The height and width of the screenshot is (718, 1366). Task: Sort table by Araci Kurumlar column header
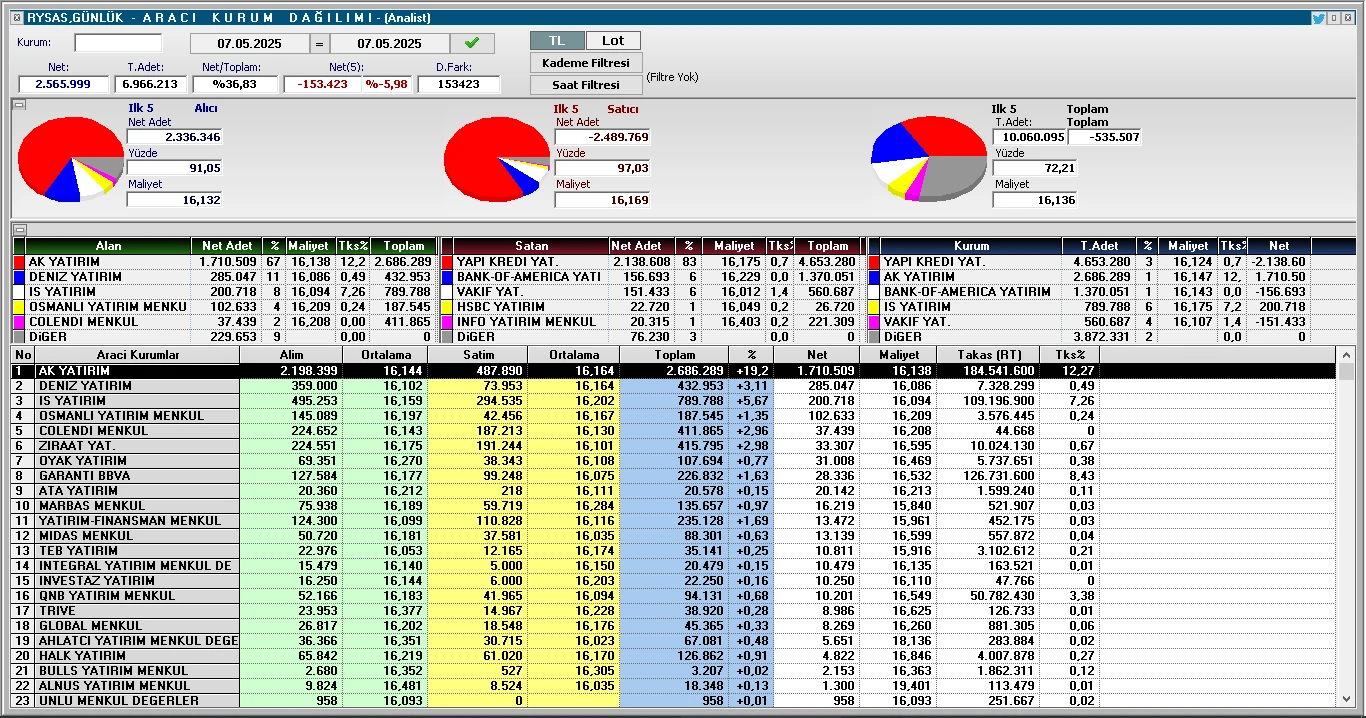138,355
